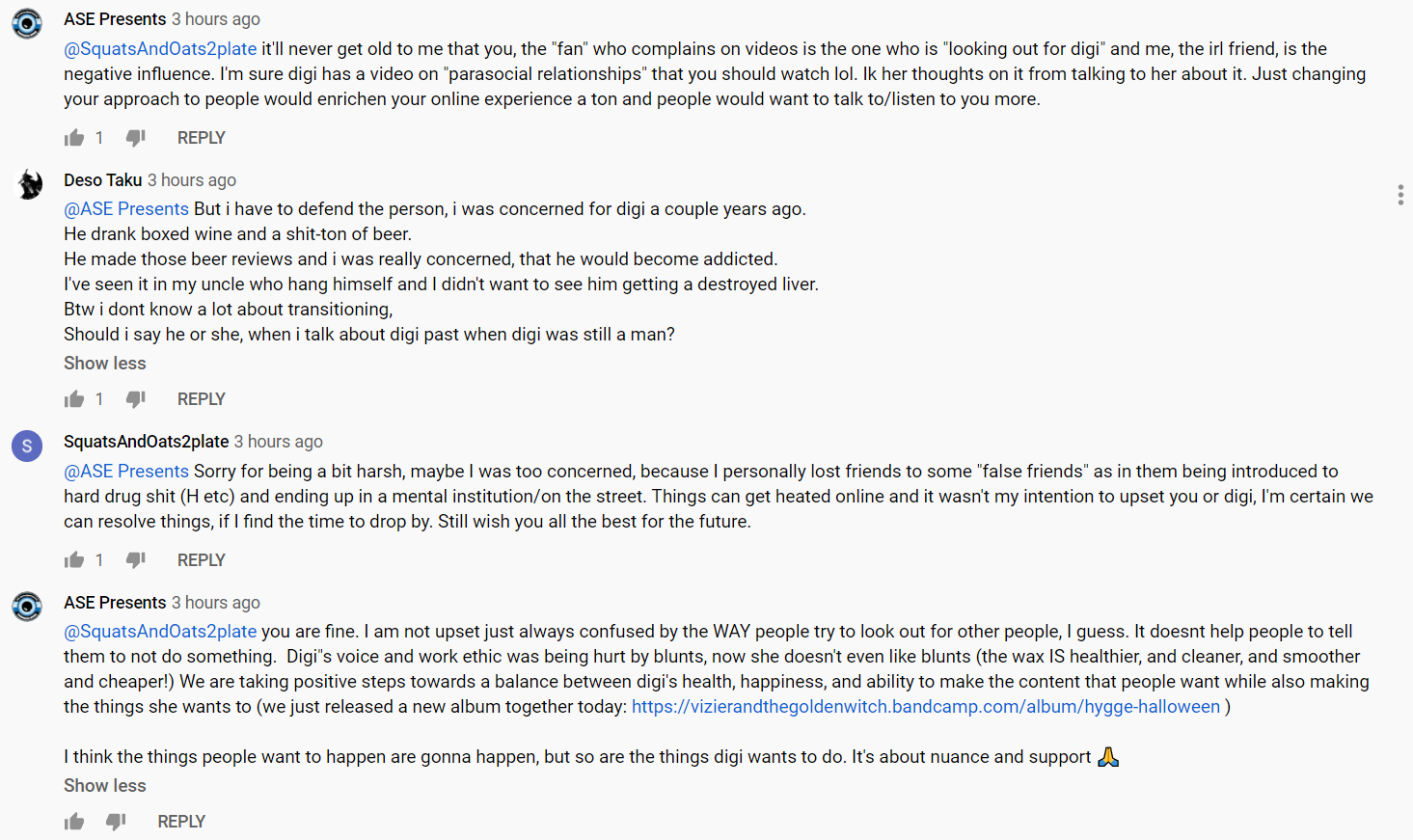Reply to Deso Taku's comment

click(201, 399)
